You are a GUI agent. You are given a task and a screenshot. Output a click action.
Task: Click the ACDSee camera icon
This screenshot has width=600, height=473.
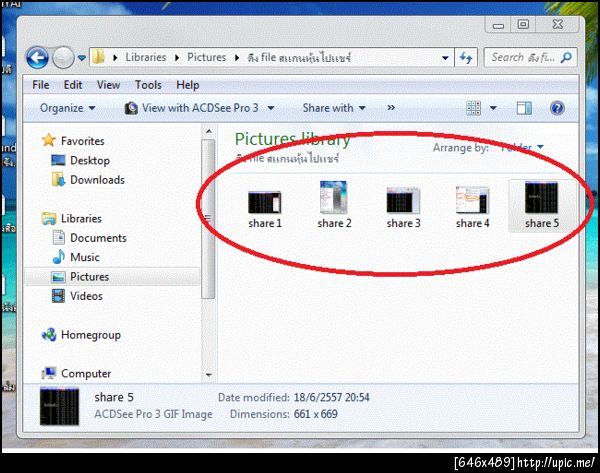point(131,108)
